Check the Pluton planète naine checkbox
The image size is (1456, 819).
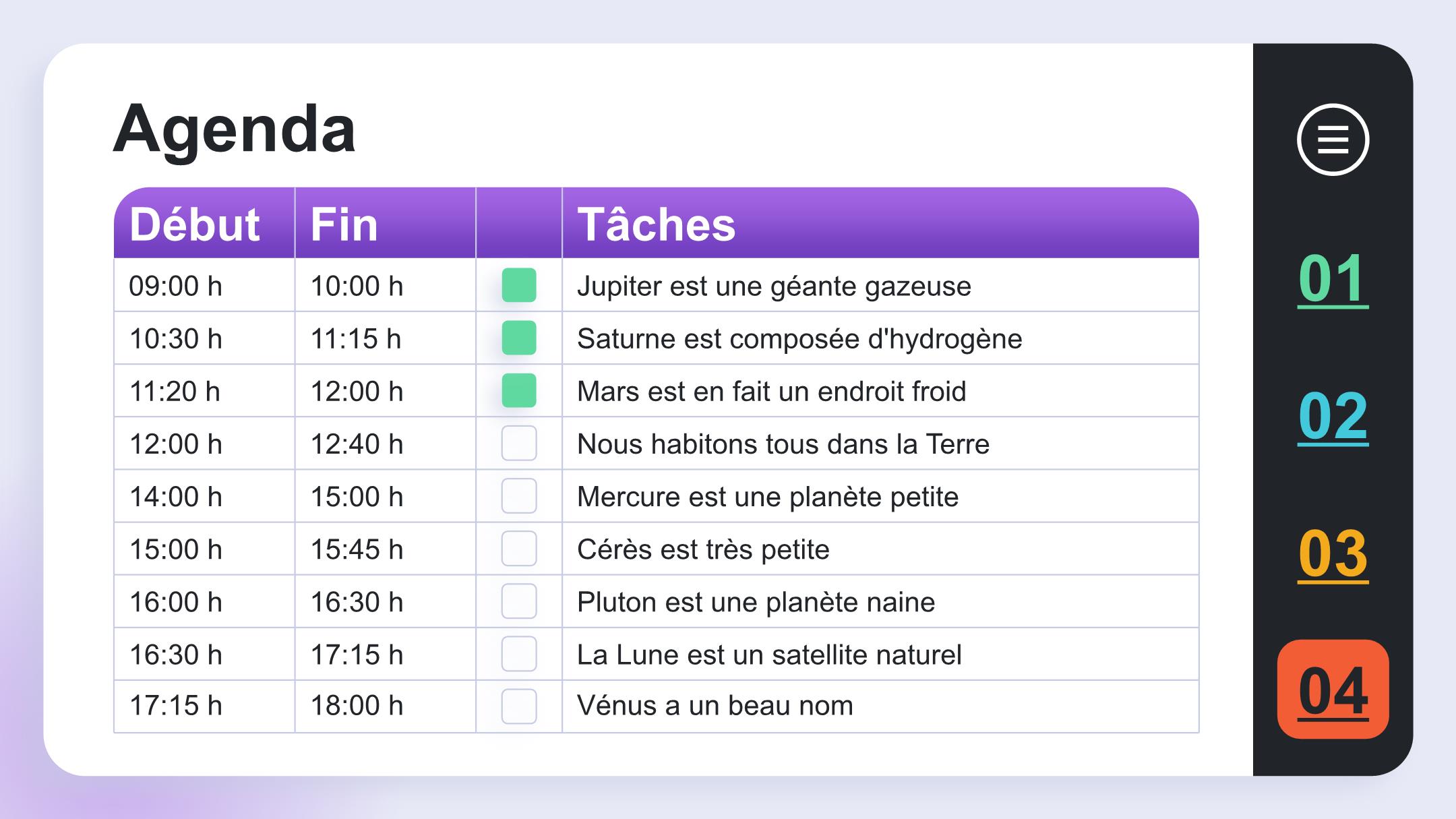519,601
